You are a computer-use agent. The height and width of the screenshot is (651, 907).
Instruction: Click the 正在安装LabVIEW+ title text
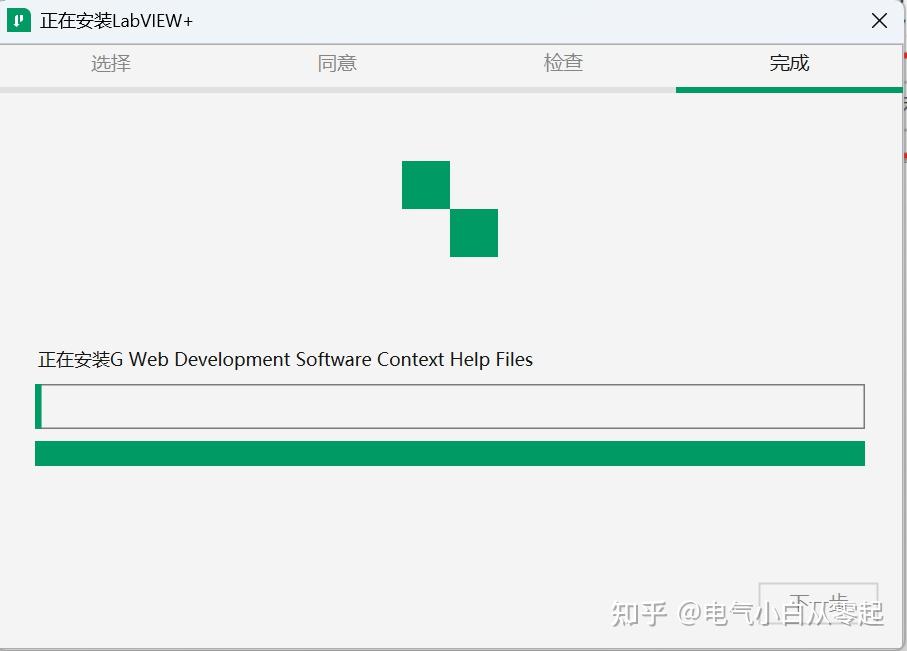pos(116,20)
